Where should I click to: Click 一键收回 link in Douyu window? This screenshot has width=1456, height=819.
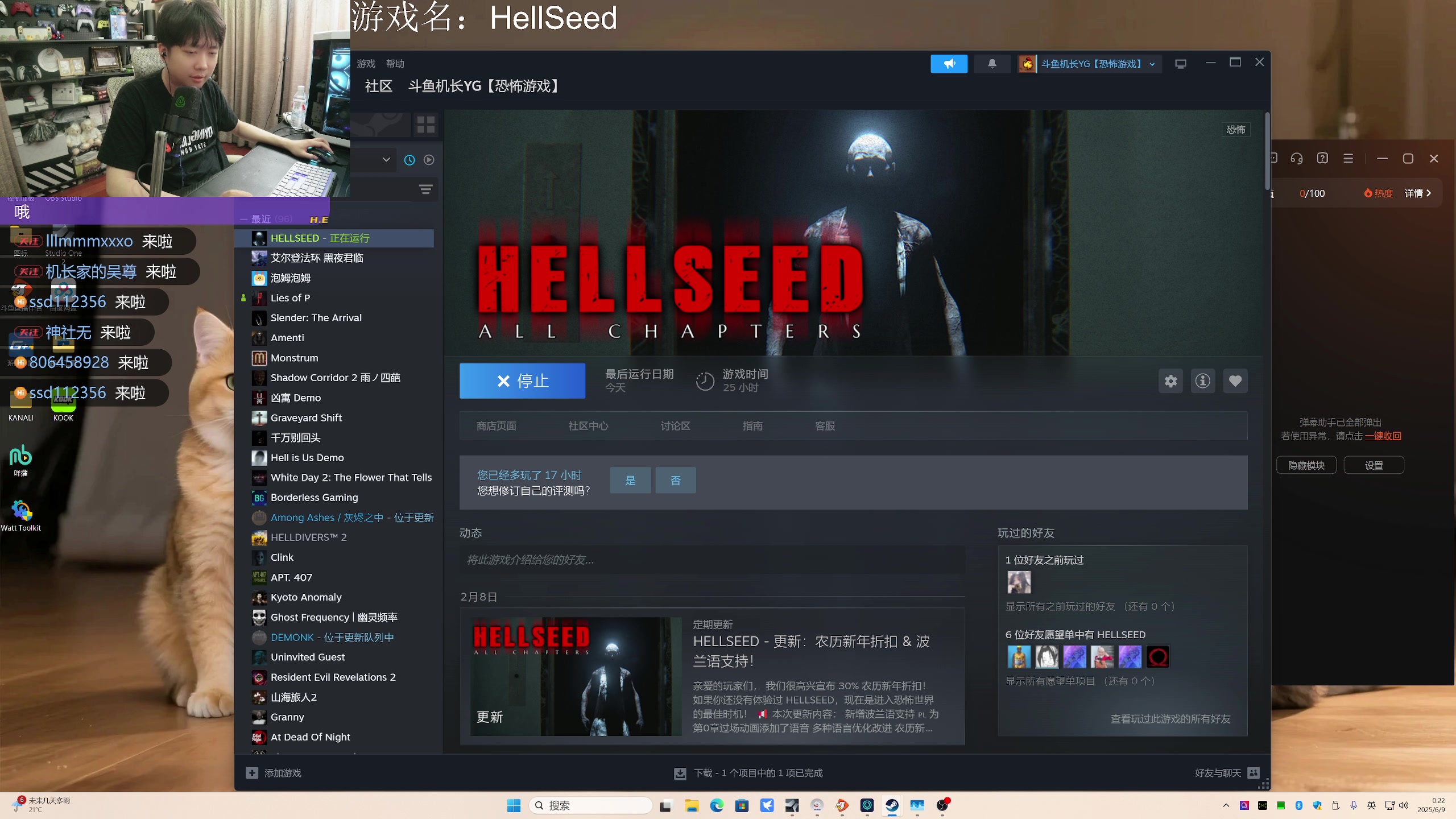click(1383, 436)
